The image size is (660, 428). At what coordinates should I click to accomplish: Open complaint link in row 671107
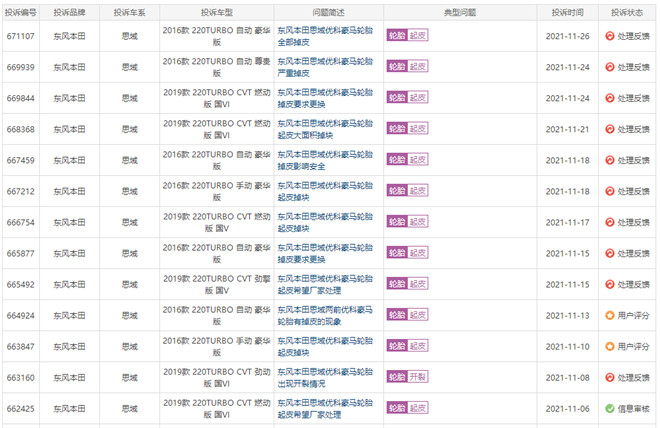[x=325, y=36]
